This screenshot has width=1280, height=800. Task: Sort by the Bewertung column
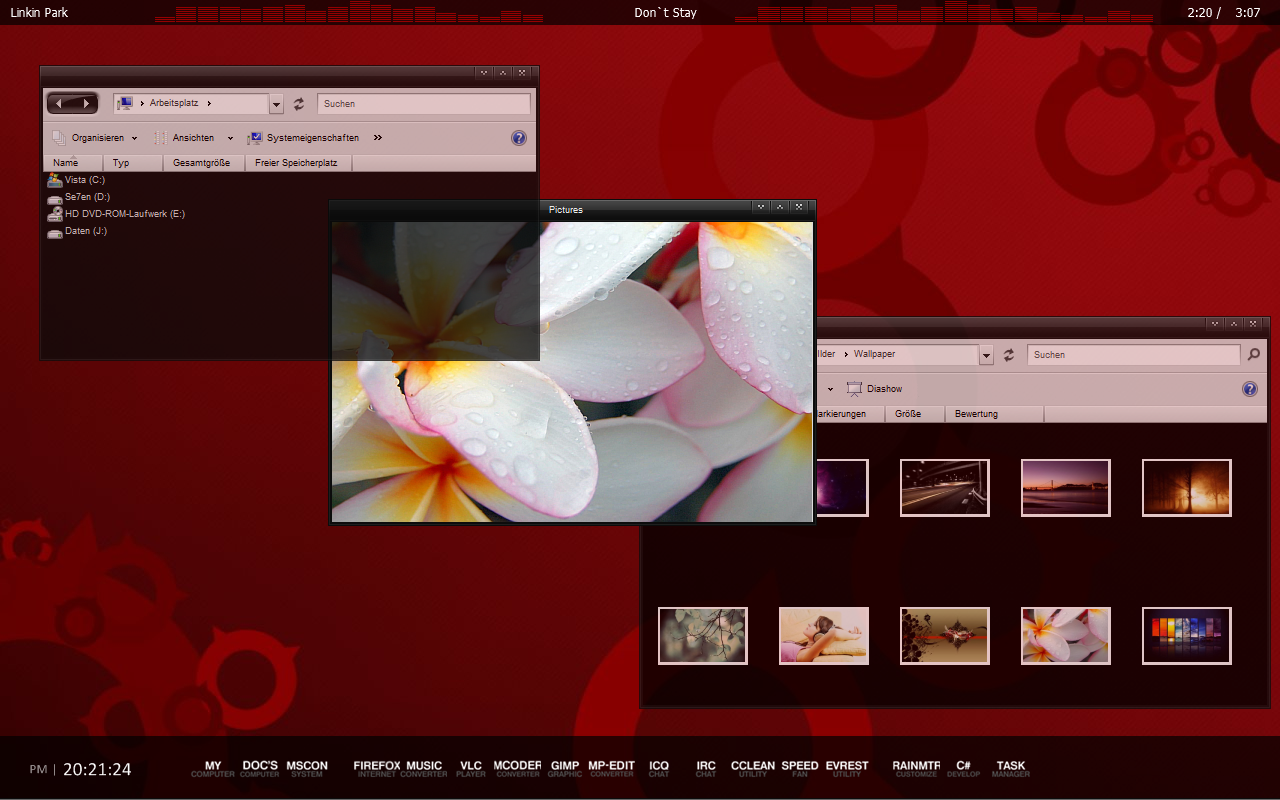point(994,414)
